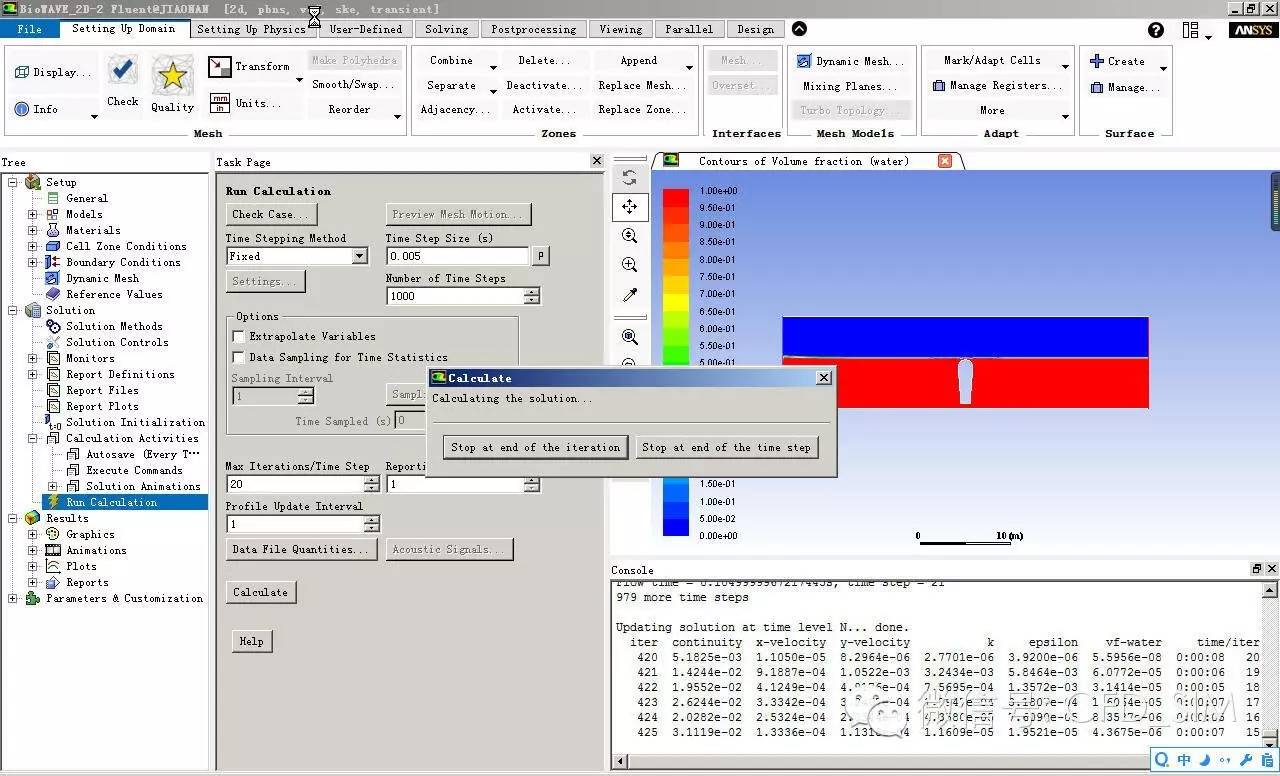Click Stop at end of the iteration
Image resolution: width=1280 pixels, height=776 pixels.
click(535, 447)
